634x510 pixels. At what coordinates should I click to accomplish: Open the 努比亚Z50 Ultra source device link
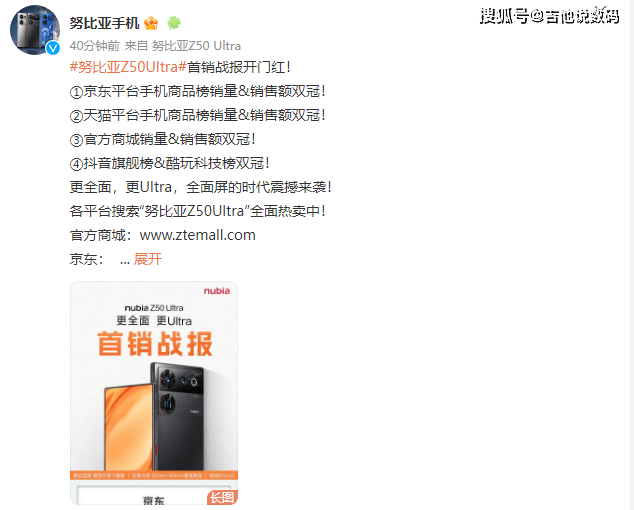pyautogui.click(x=196, y=46)
